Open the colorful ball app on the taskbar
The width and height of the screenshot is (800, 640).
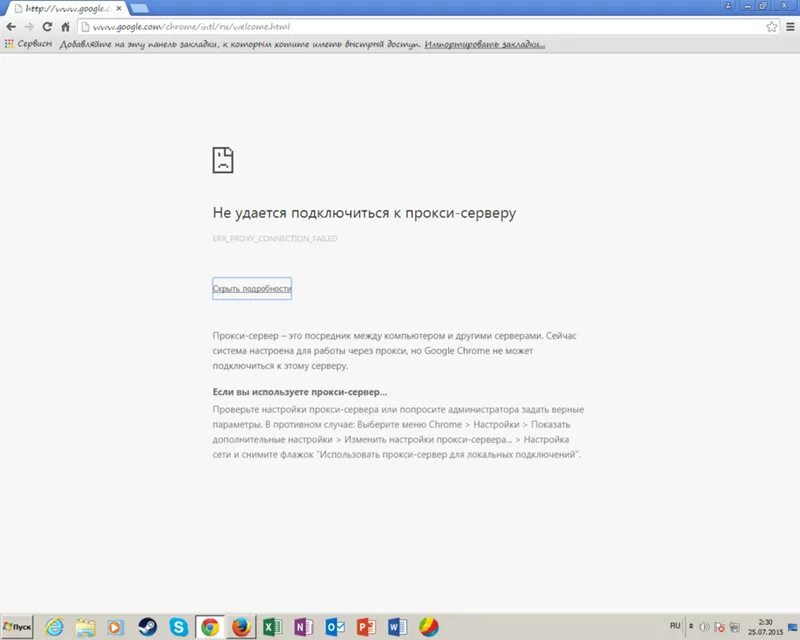[x=429, y=627]
